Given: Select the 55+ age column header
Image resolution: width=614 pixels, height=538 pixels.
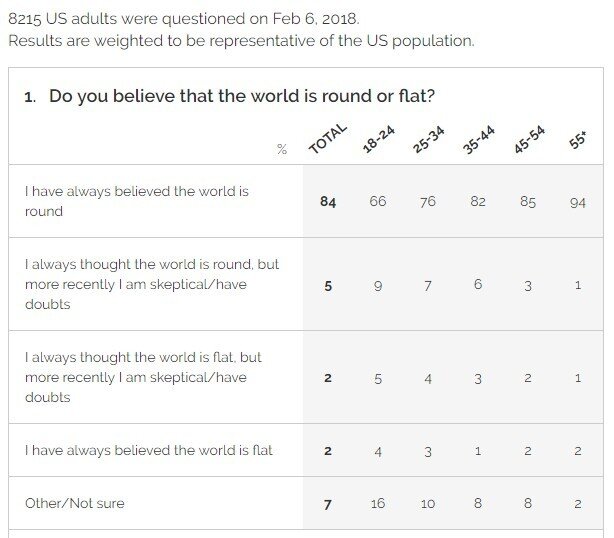Looking at the screenshot, I should 578,141.
